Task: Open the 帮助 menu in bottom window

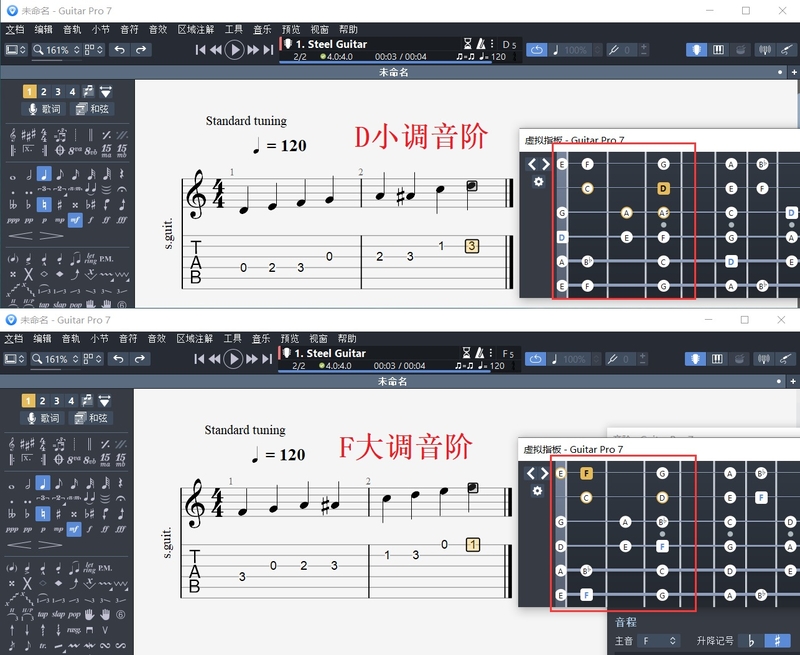Action: click(x=348, y=338)
